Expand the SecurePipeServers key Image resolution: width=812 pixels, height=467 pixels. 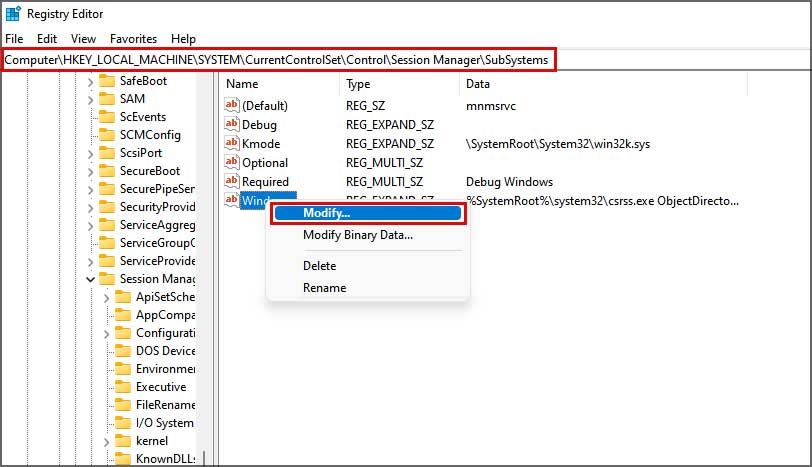pyautogui.click(x=90, y=189)
